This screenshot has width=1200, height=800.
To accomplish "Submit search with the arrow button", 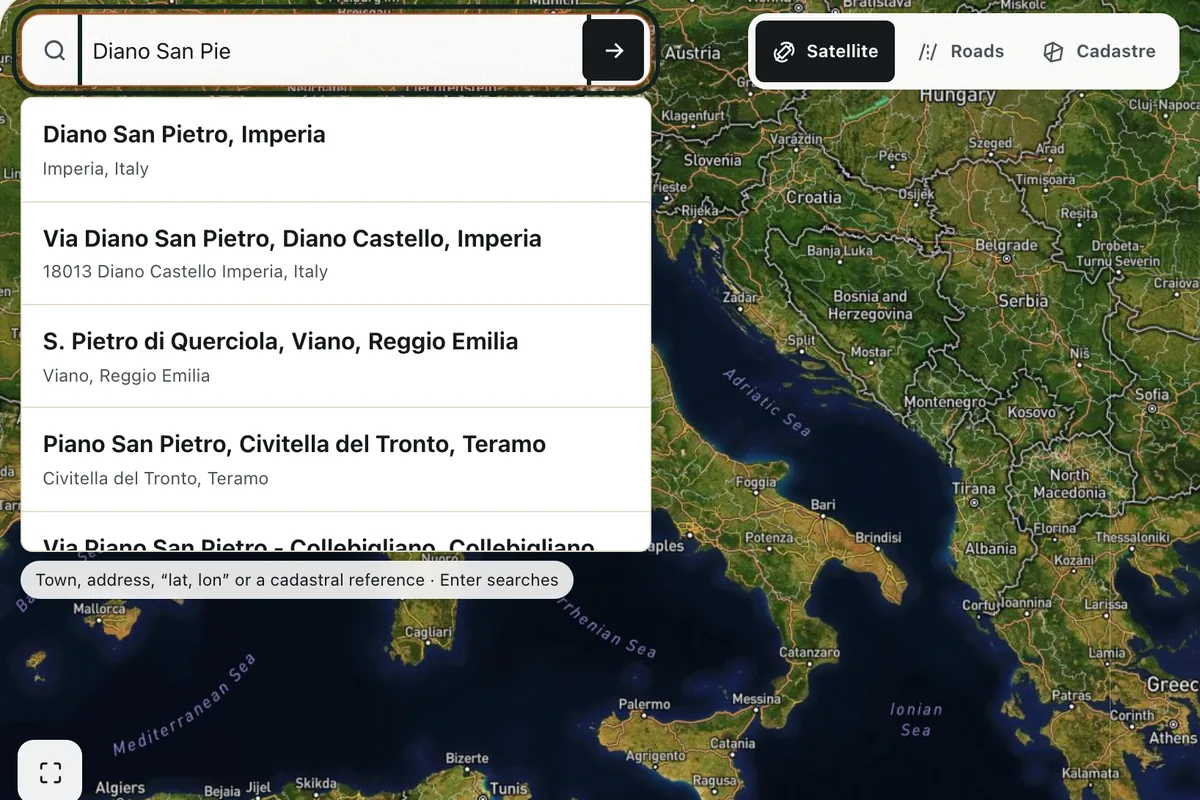I will [614, 50].
